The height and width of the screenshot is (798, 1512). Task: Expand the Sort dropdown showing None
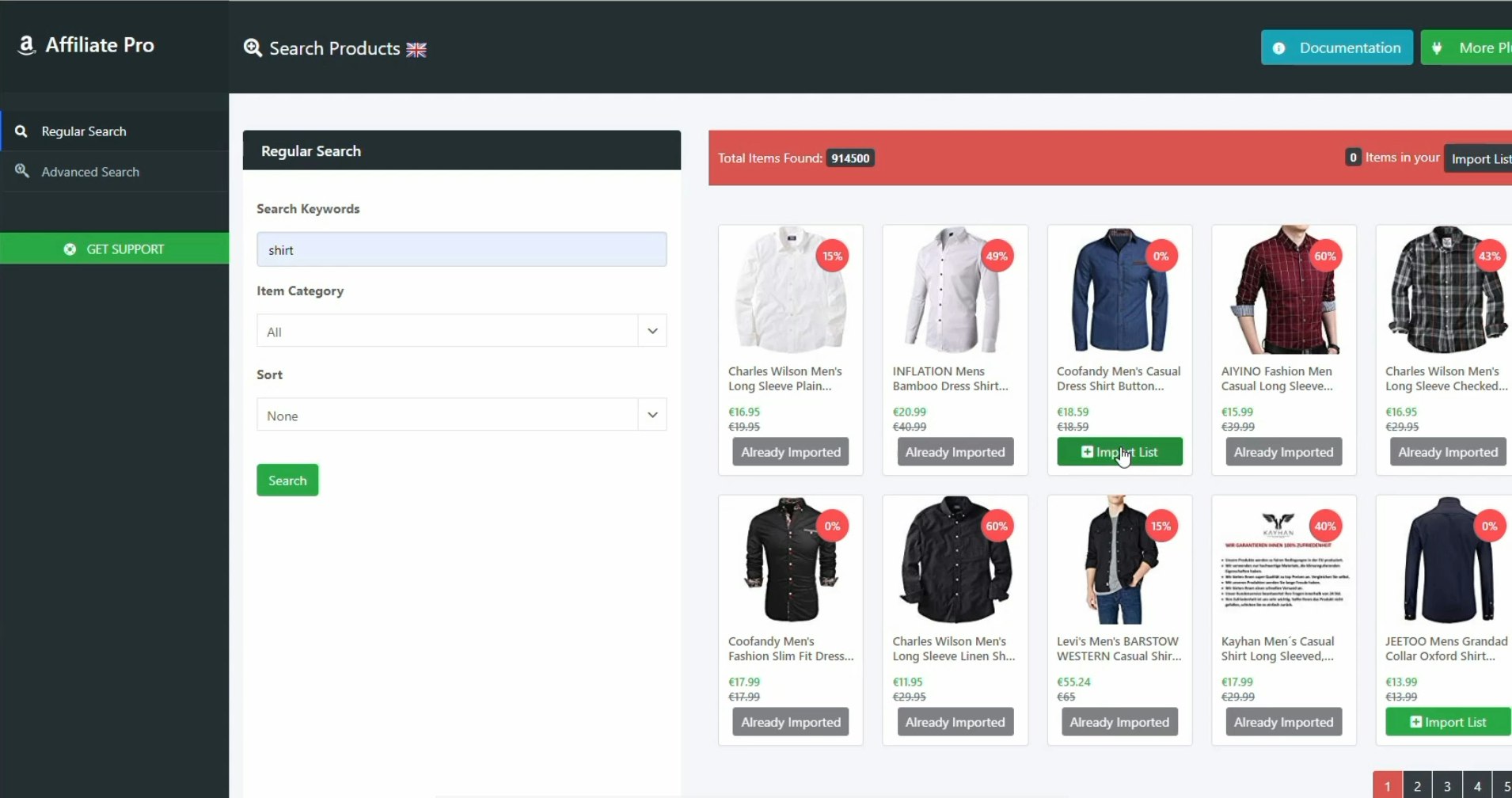(461, 414)
